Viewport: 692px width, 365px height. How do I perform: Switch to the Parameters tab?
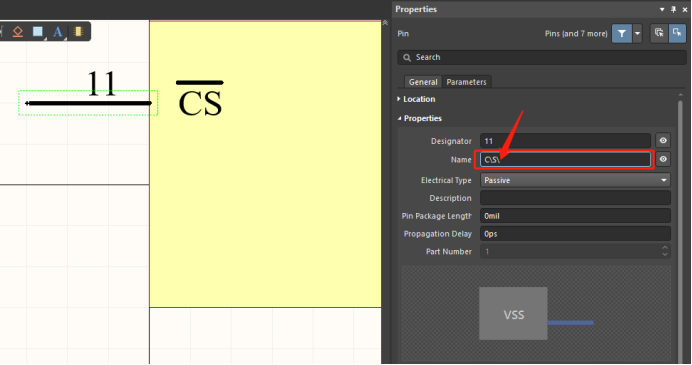pyautogui.click(x=466, y=82)
